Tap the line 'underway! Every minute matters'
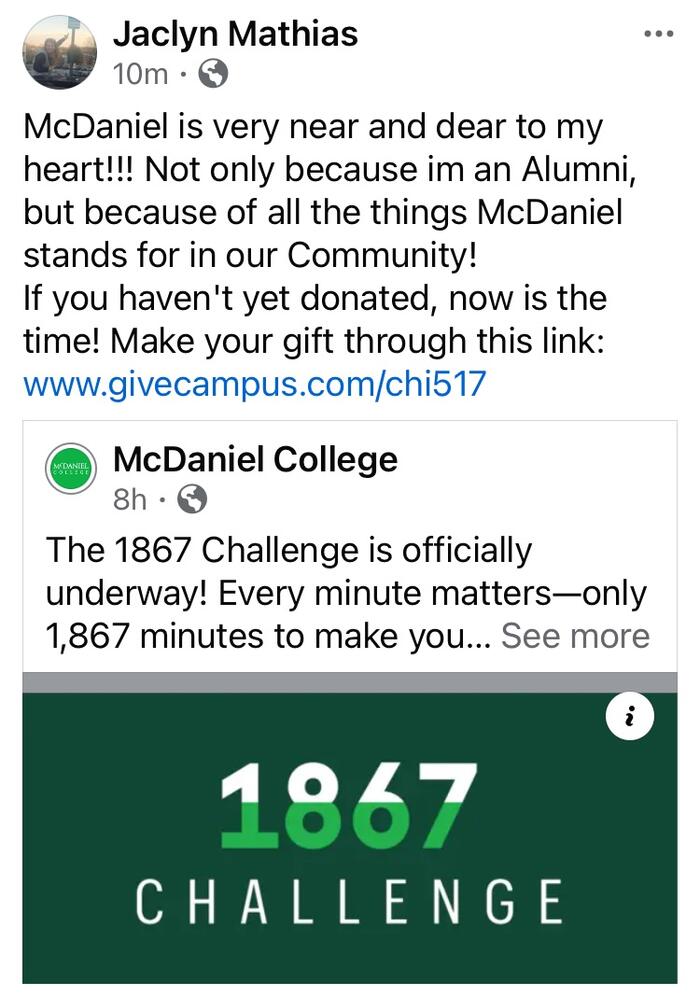Viewport: 700px width, 996px height. point(298,594)
